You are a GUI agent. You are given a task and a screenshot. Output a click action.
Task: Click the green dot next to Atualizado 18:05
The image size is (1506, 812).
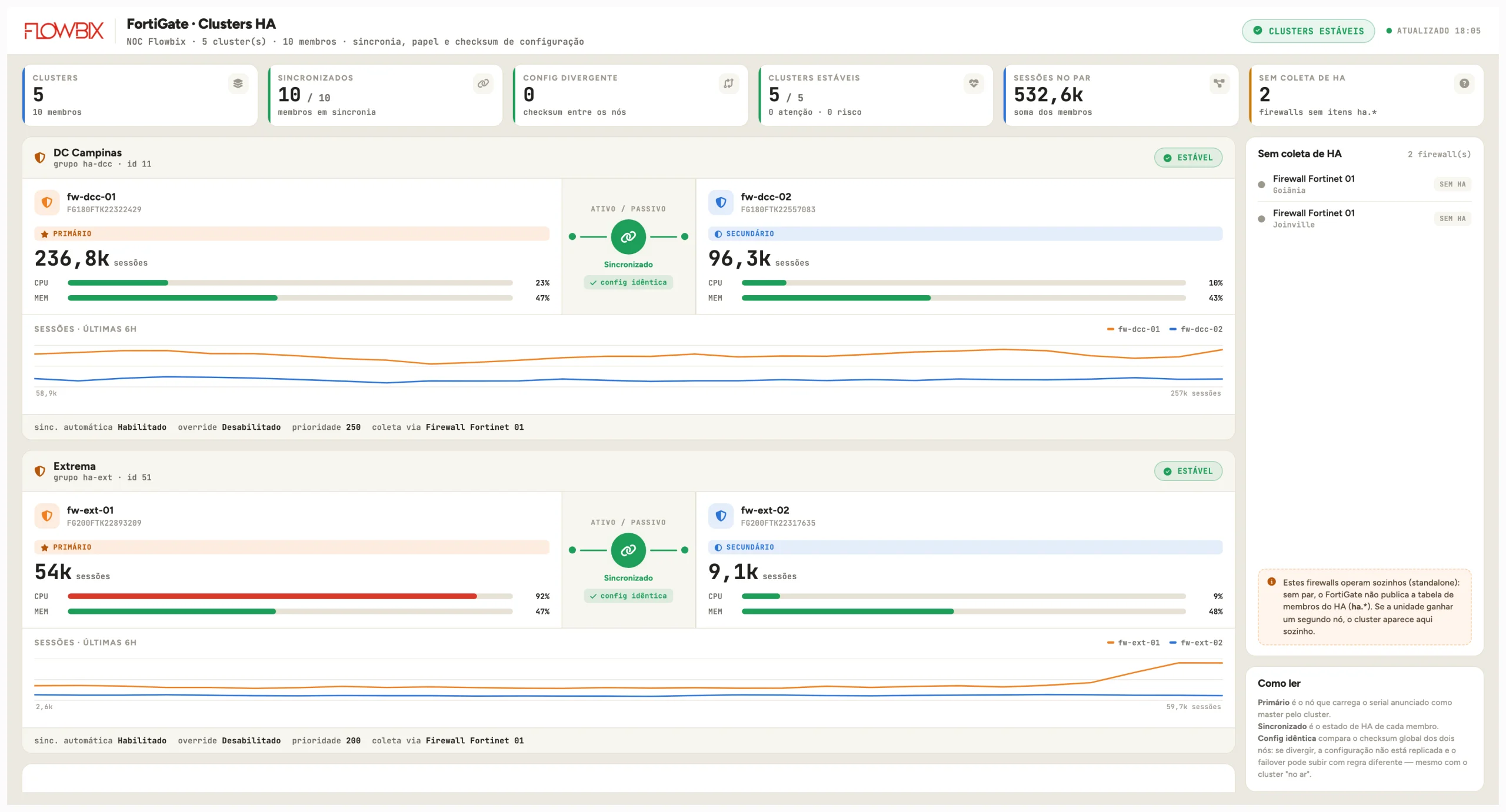(x=1389, y=31)
